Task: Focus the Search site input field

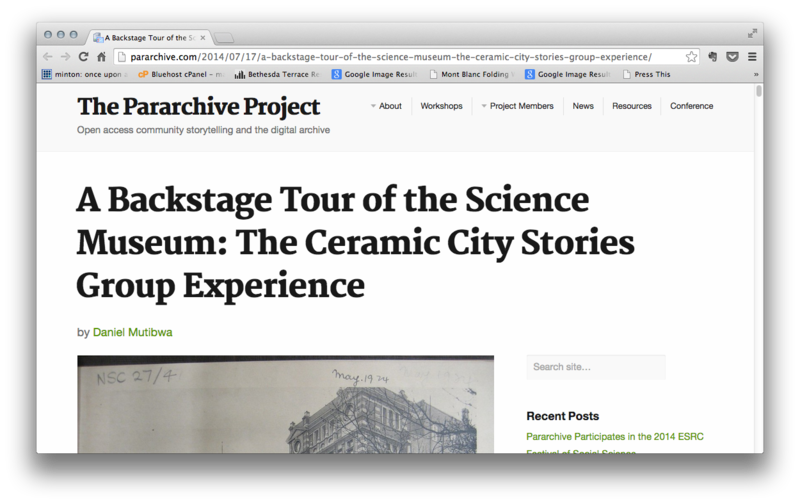Action: coord(595,367)
